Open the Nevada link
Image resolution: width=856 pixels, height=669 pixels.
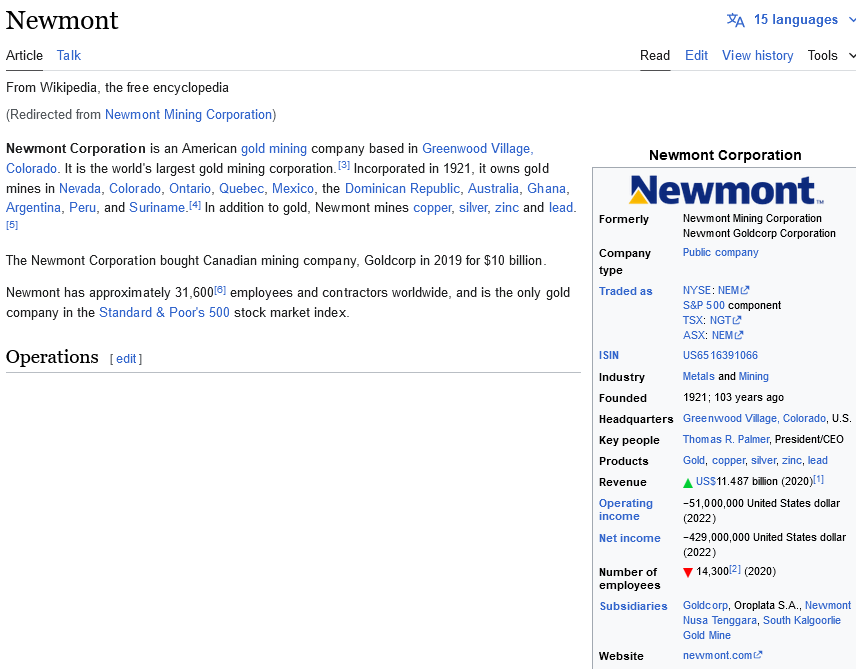click(x=80, y=188)
